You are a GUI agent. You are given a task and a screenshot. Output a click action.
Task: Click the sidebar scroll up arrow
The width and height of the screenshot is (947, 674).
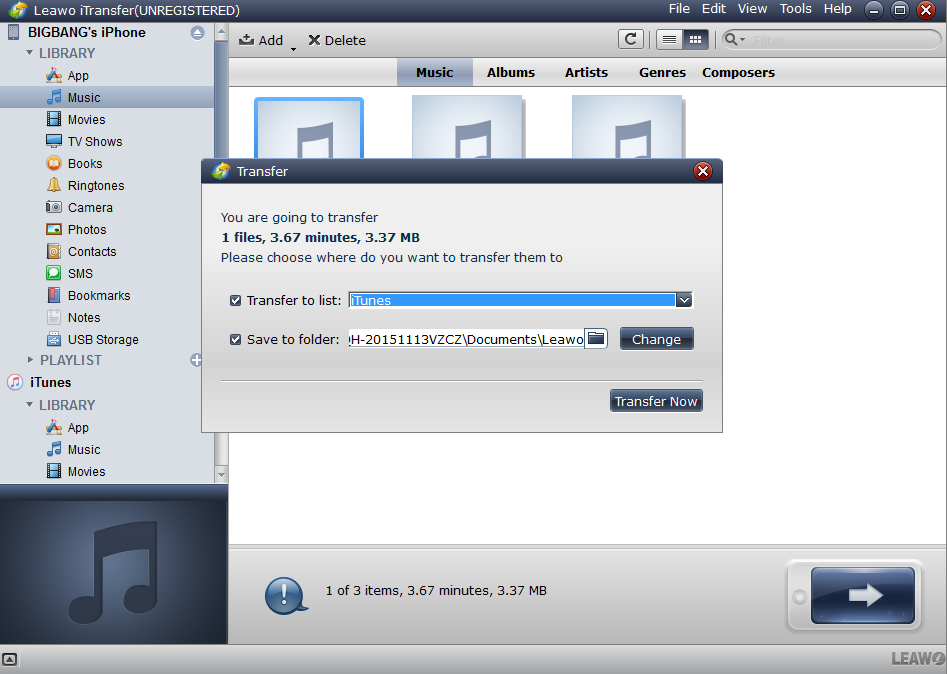[x=221, y=31]
